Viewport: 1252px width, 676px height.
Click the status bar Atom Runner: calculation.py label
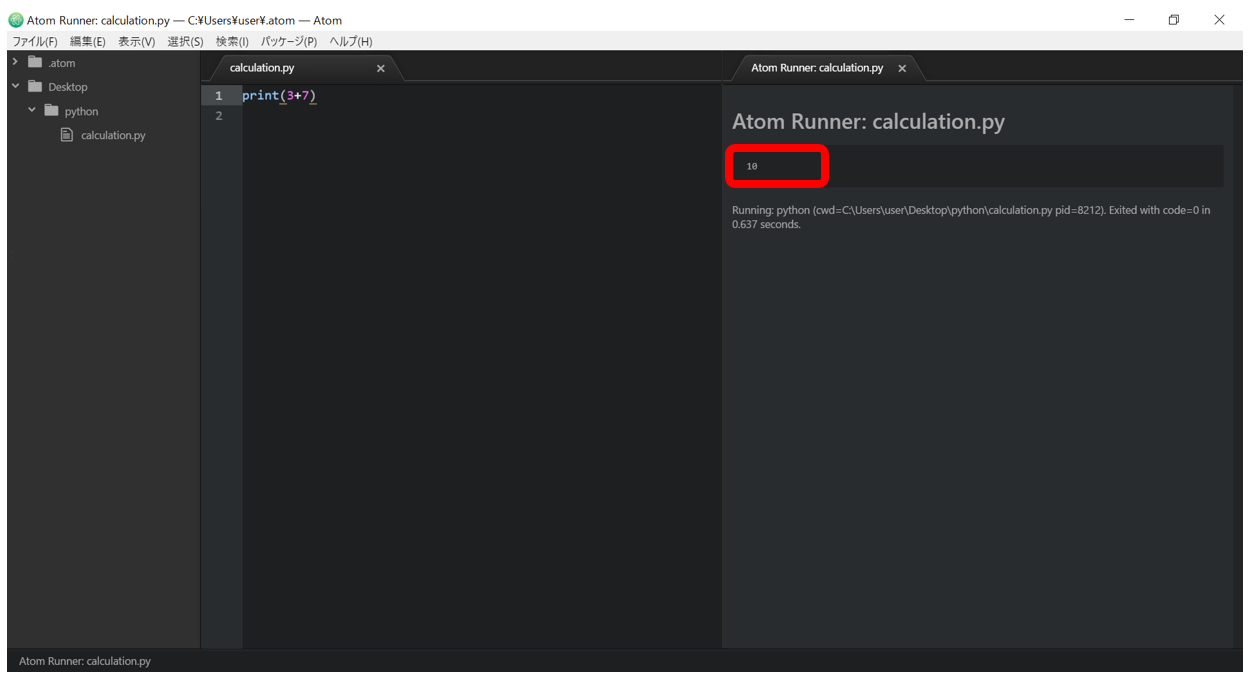85,661
